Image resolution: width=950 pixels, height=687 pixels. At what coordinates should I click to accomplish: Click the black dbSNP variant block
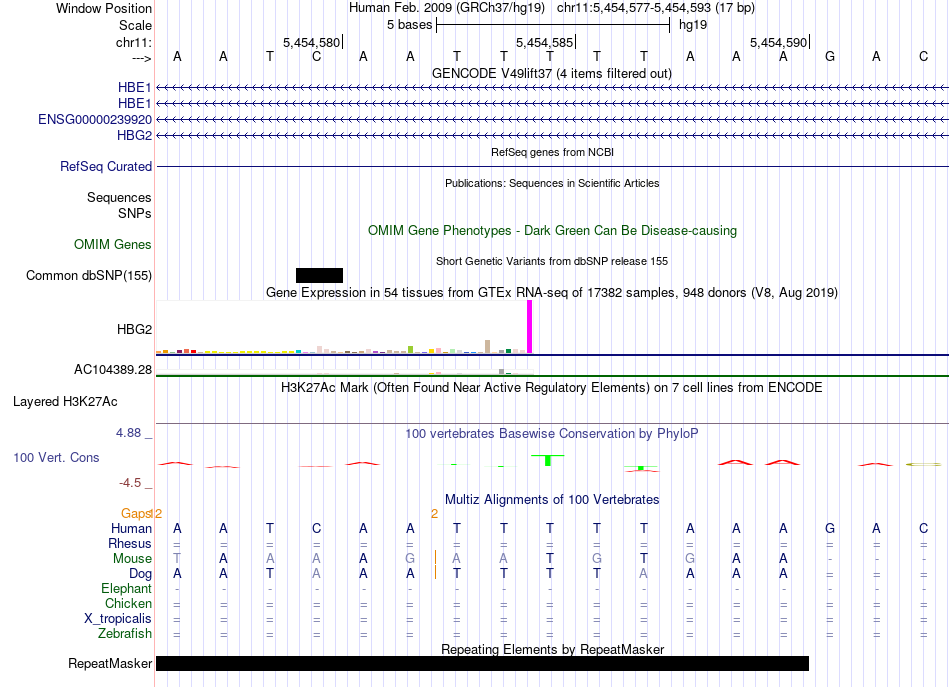(x=319, y=276)
